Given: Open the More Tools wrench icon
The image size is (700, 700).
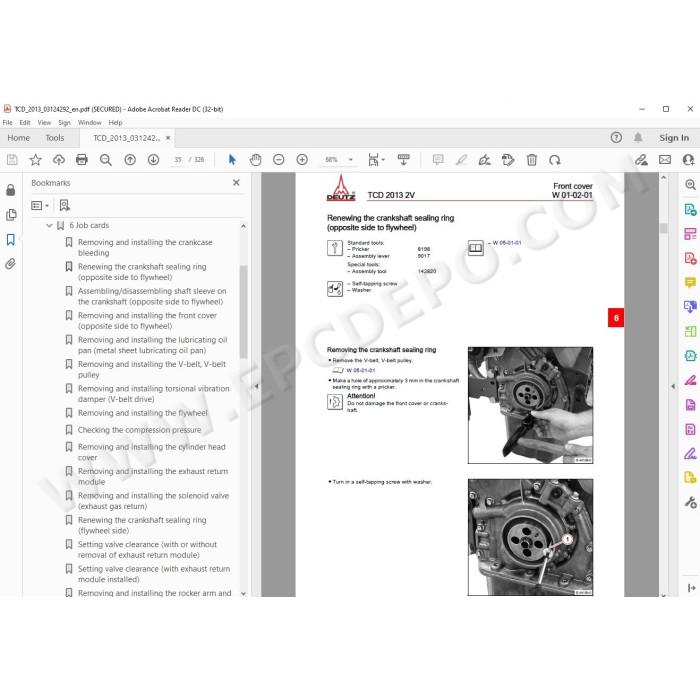Looking at the screenshot, I should (690, 503).
